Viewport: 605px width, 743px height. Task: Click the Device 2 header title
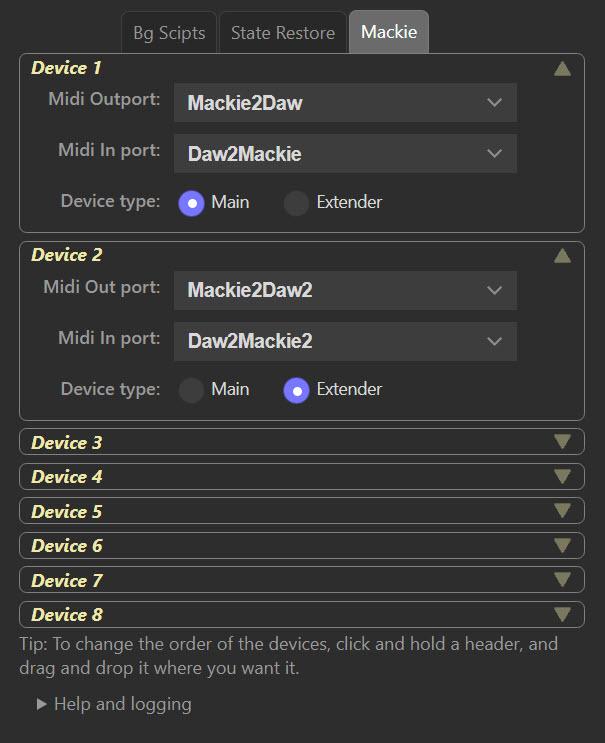[67, 255]
